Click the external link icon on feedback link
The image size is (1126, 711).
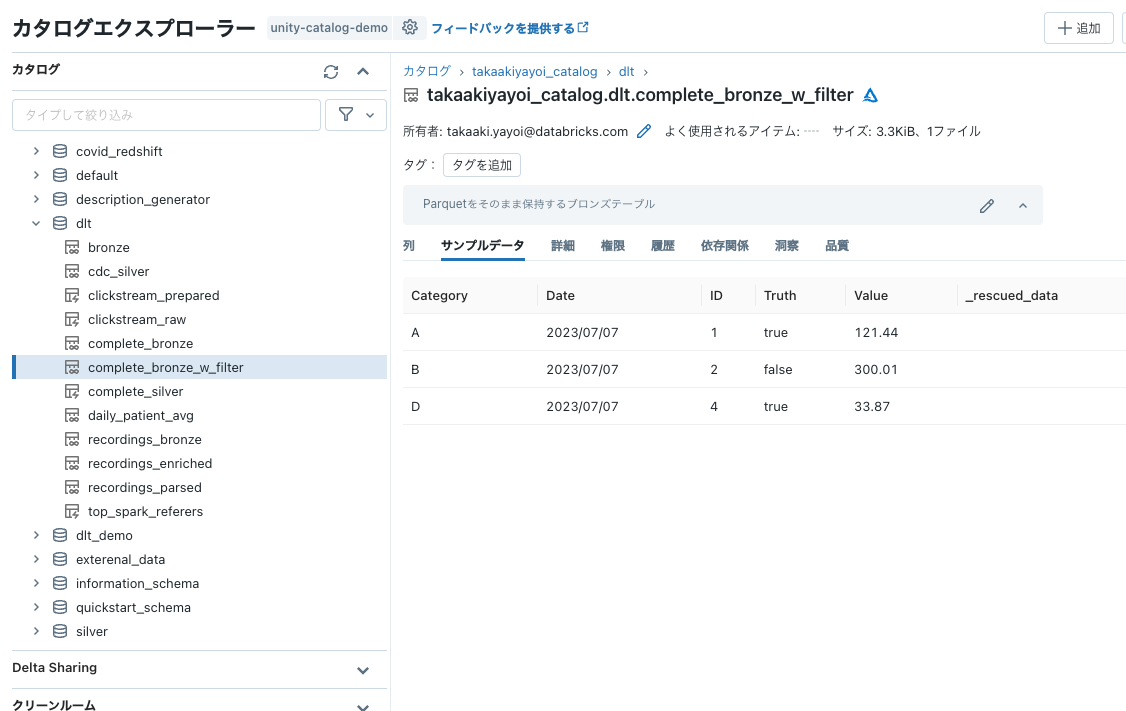[x=583, y=27]
